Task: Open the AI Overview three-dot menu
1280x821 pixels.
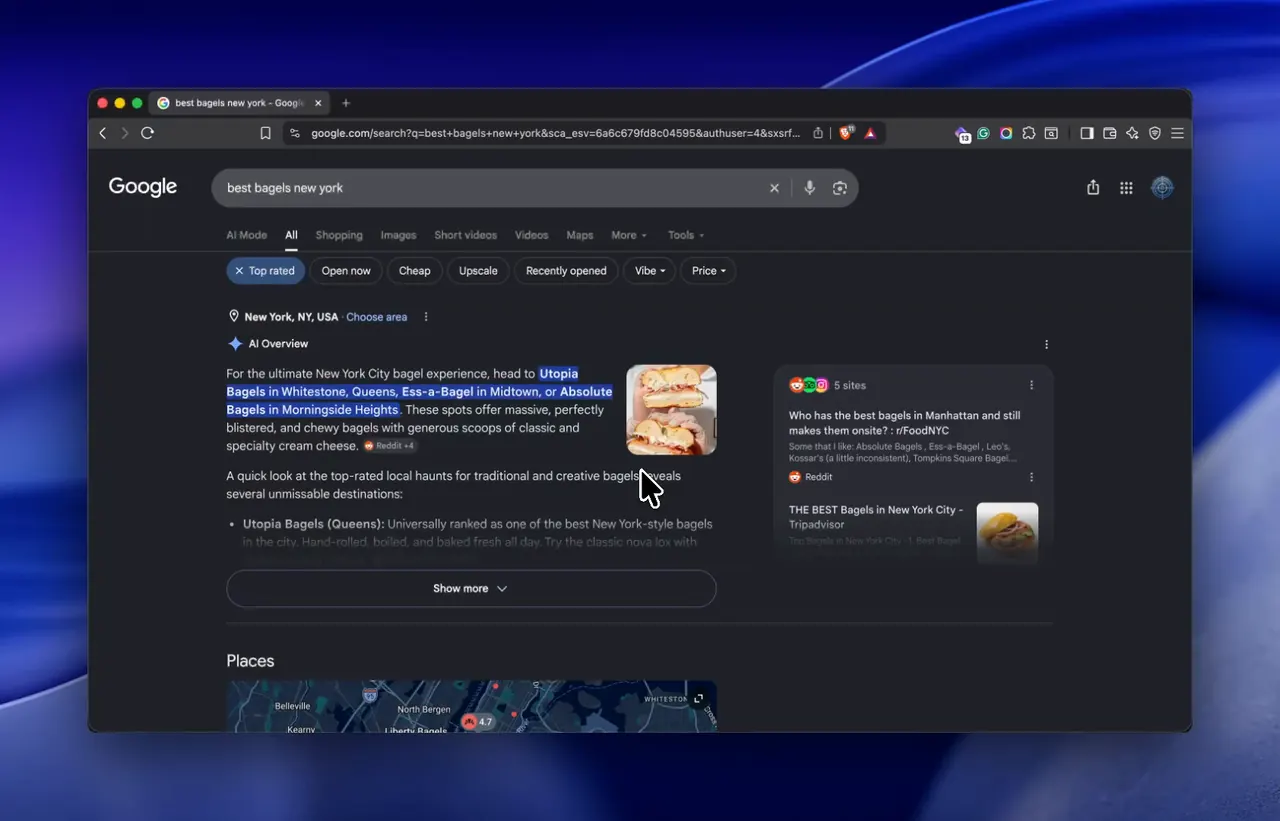Action: tap(1047, 344)
